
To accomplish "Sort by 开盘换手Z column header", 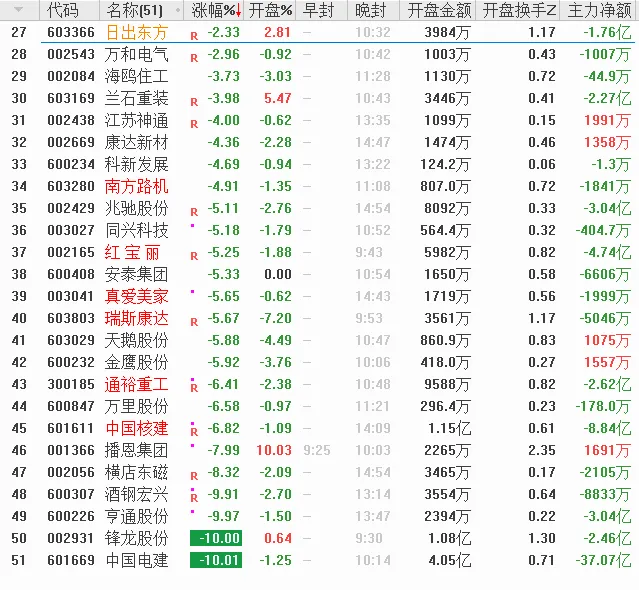I will click(x=520, y=10).
